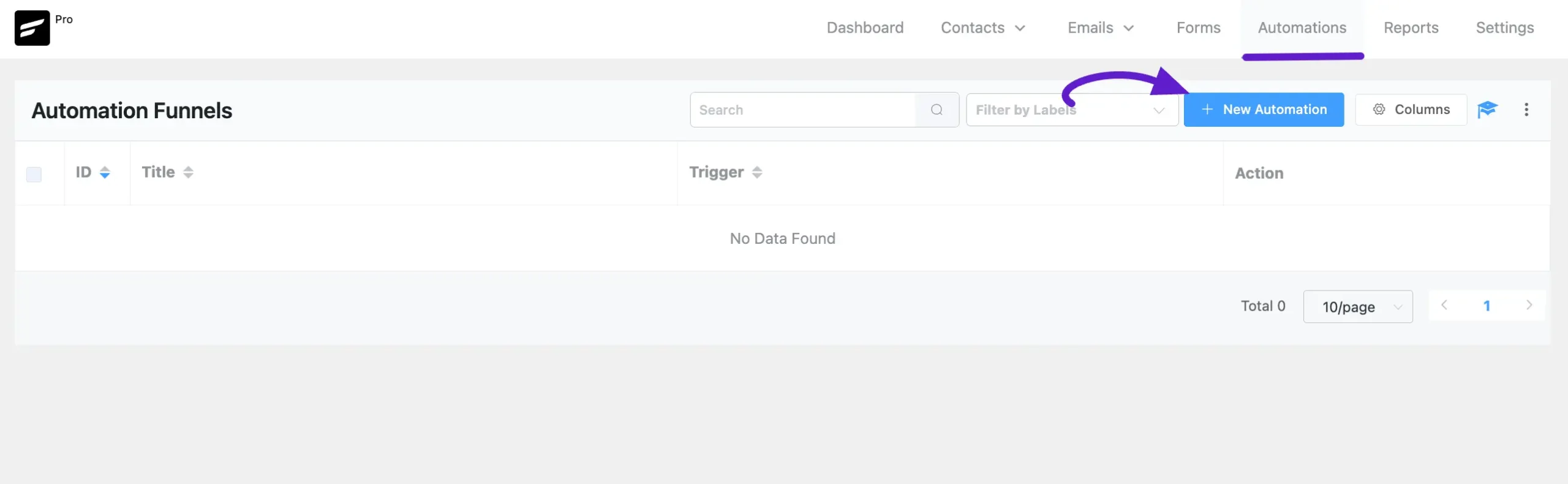The height and width of the screenshot is (484, 1568).
Task: Click the FluentCRM Pro logo icon
Action: click(x=32, y=28)
